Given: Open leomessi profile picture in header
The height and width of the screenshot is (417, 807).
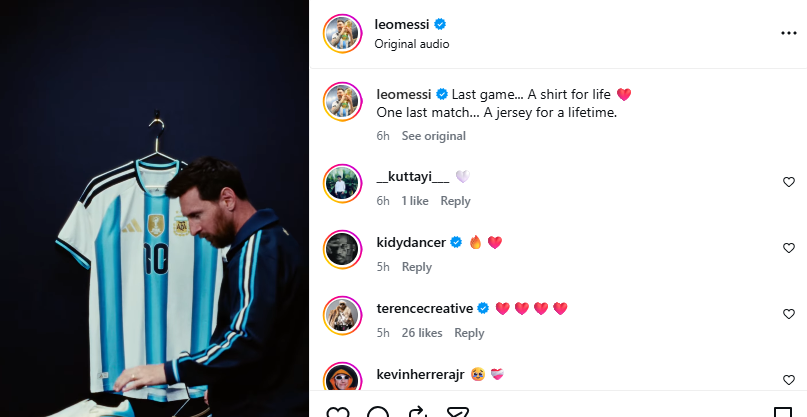Looking at the screenshot, I should coord(342,33).
